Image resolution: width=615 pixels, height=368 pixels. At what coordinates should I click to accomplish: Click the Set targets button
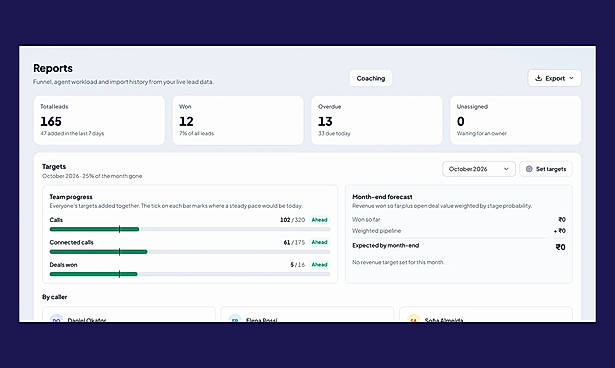coord(546,169)
